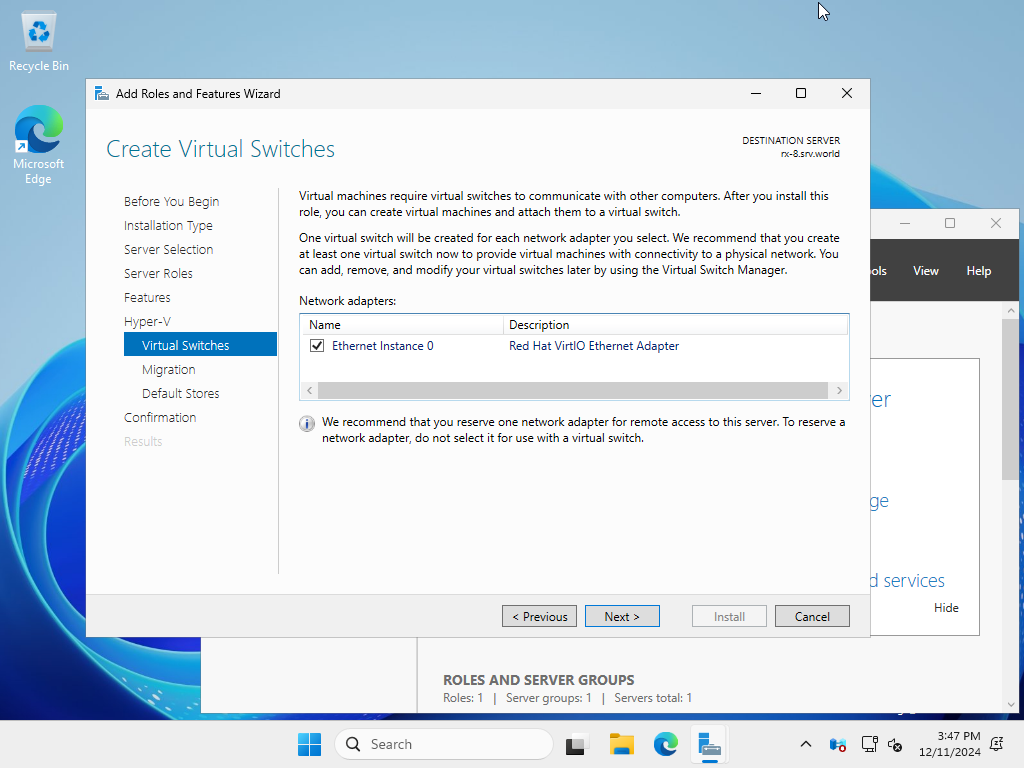Viewport: 1024px width, 768px height.
Task: Open the View menu in Server Manager
Action: (925, 270)
